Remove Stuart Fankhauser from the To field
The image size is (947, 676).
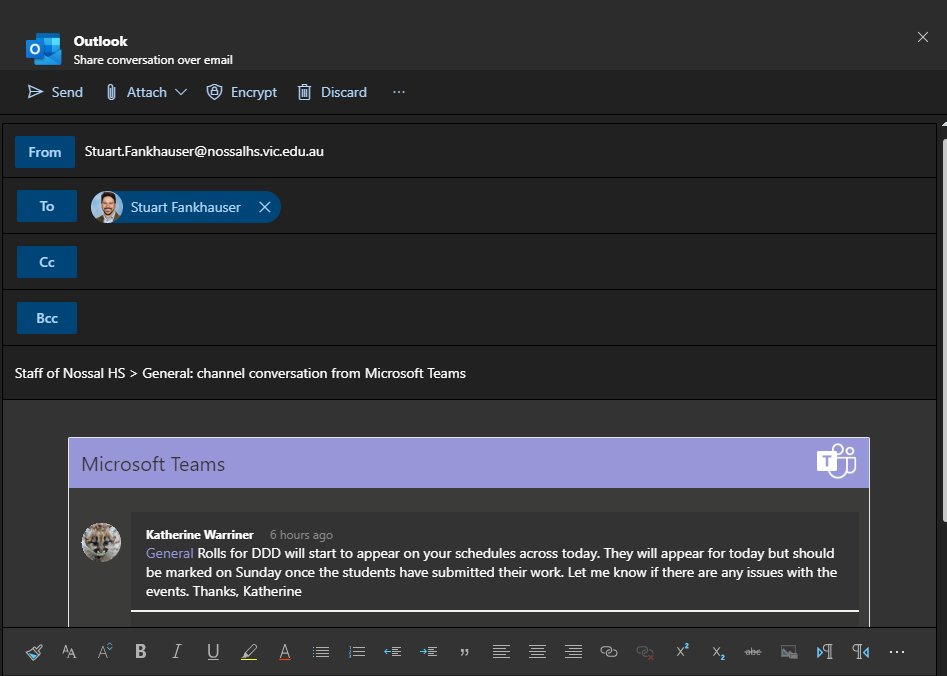coord(265,207)
